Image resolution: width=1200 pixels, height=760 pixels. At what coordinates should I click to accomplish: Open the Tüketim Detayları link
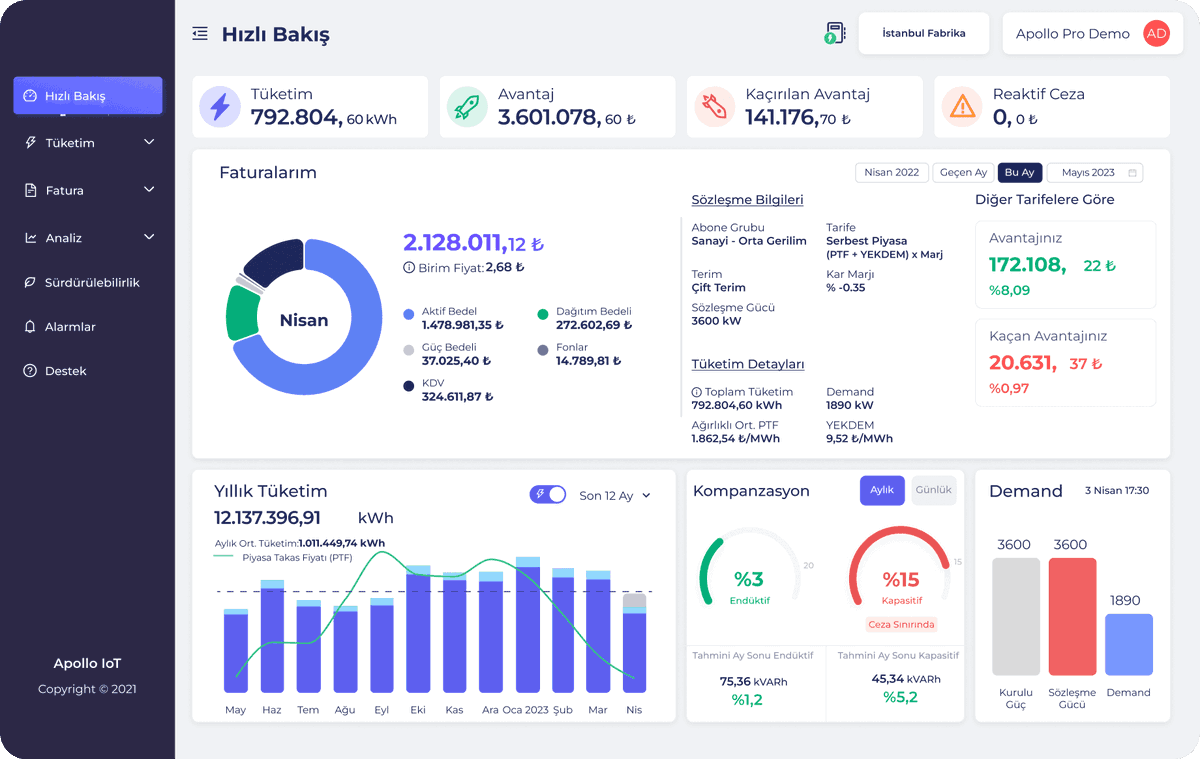click(748, 365)
